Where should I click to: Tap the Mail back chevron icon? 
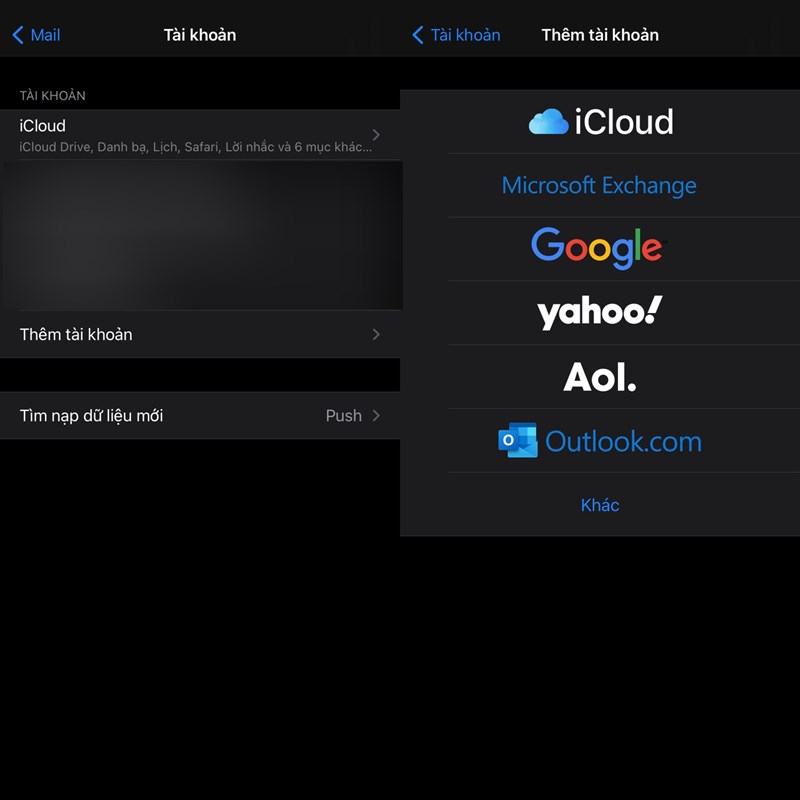point(18,35)
